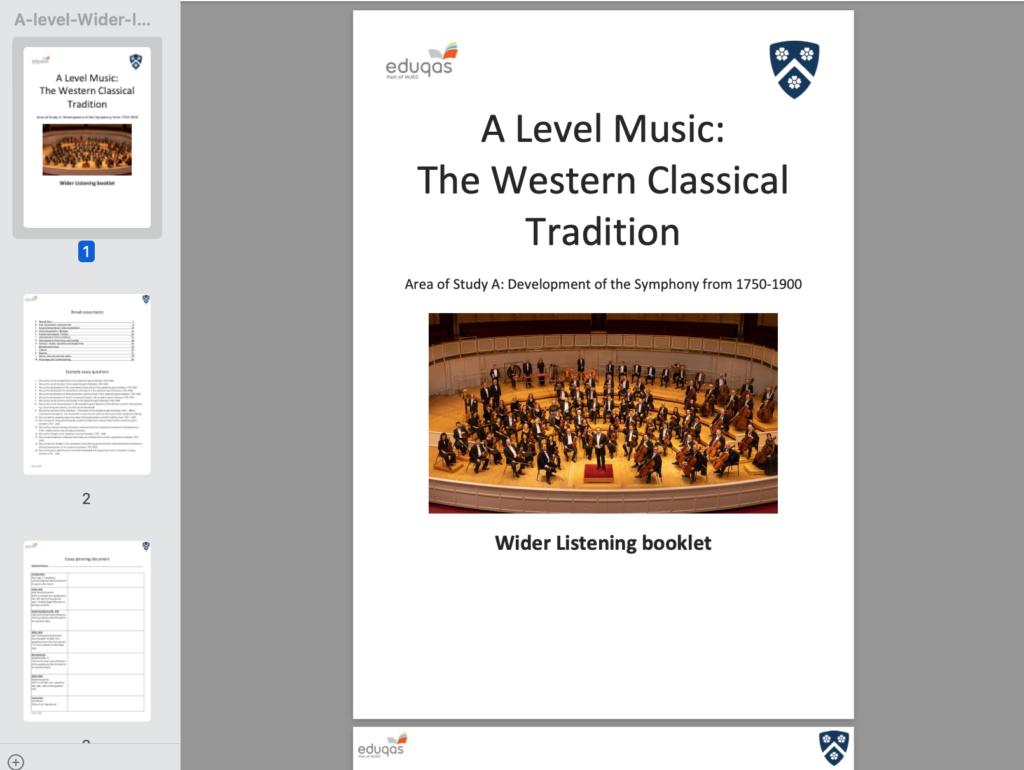Click the 'A Level Music:' heading

point(602,129)
